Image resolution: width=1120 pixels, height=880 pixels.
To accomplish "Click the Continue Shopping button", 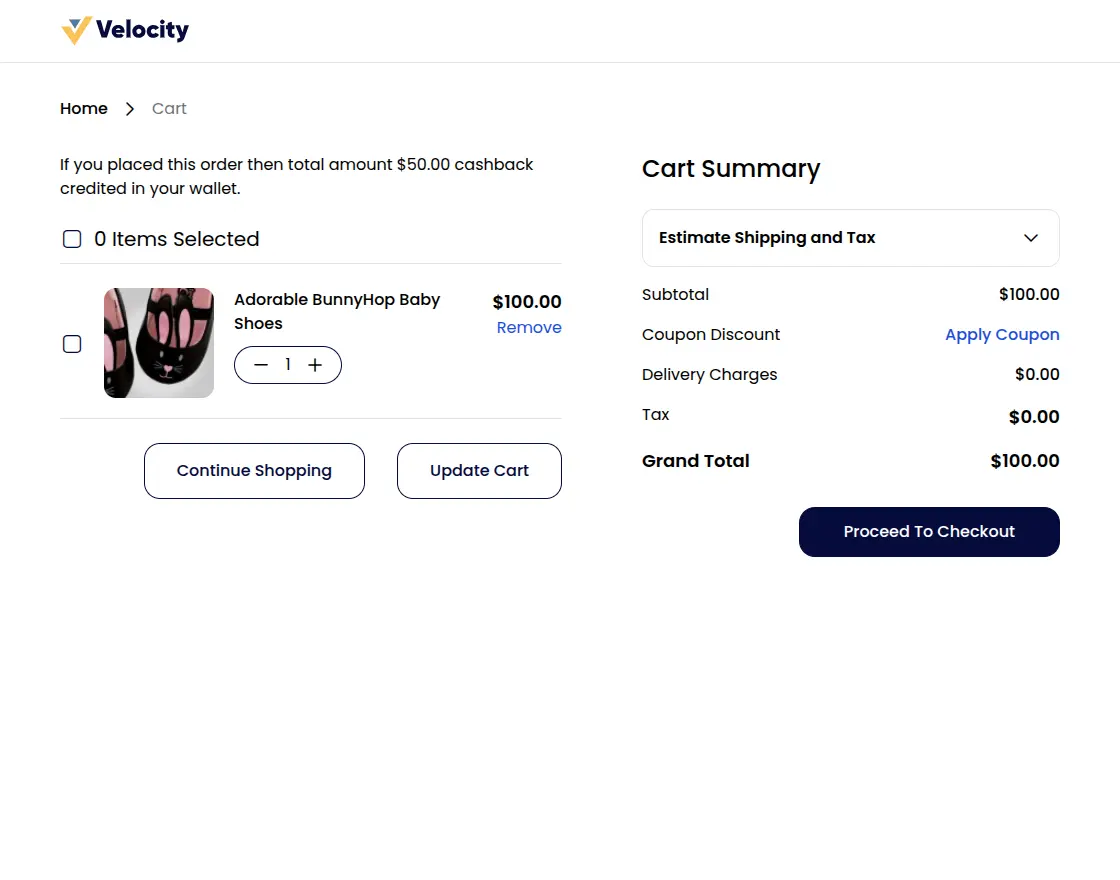I will click(x=254, y=470).
